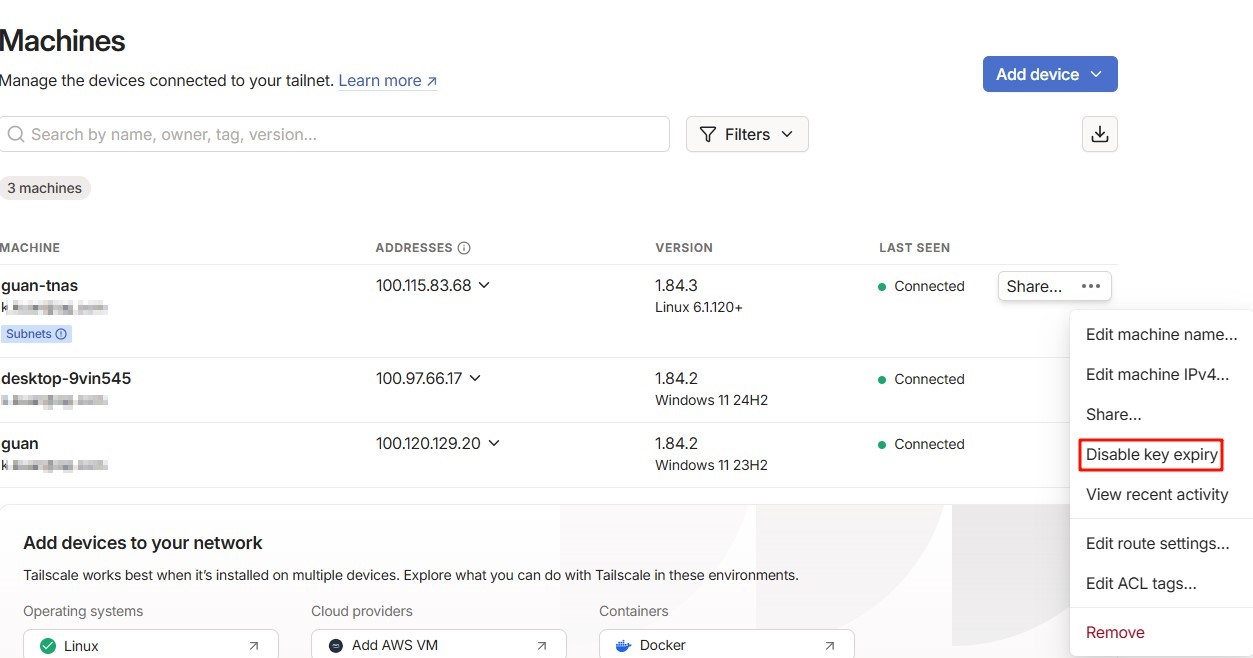The image size is (1253, 658).
Task: Click the info icon in Subnets badge
Action: coord(61,334)
